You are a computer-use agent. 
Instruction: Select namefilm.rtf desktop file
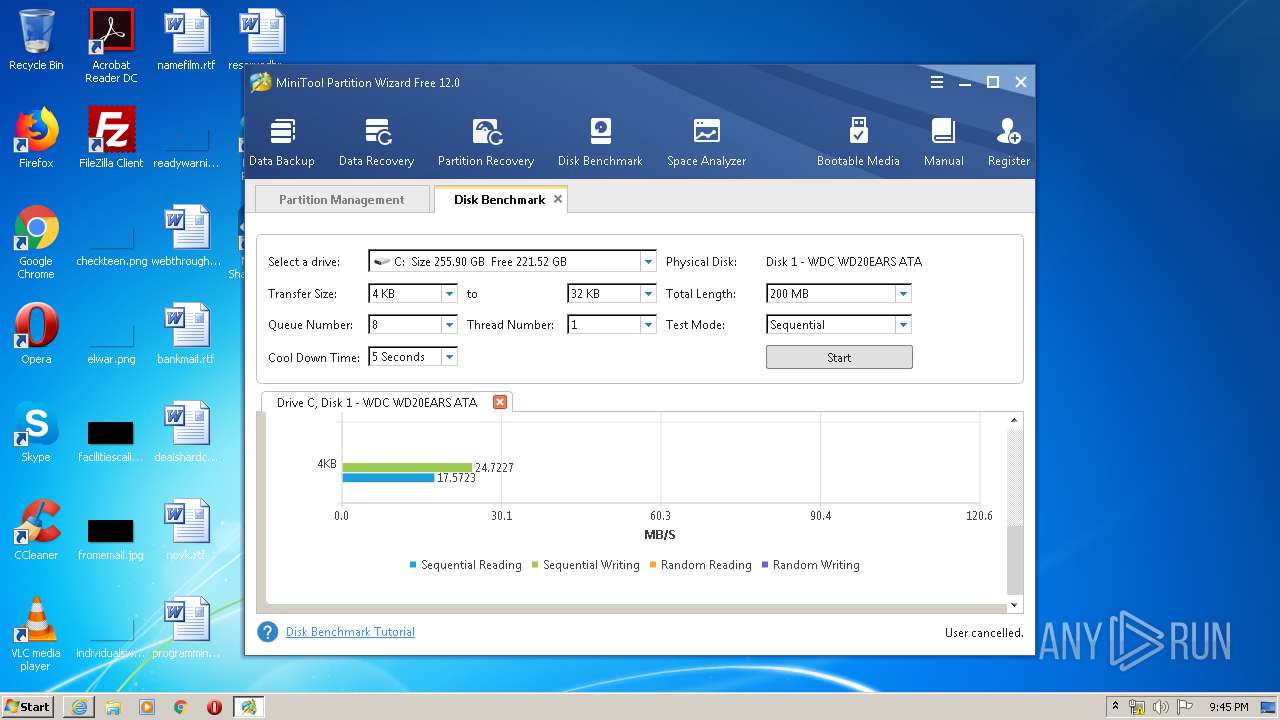pyautogui.click(x=186, y=40)
